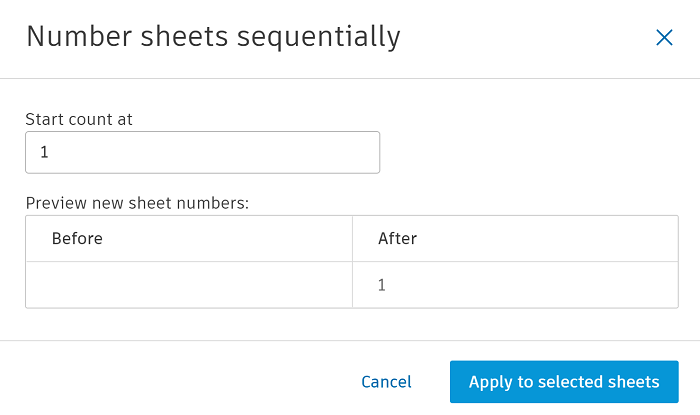700x415 pixels.
Task: Place cursor in the start count box
Action: [x=202, y=153]
